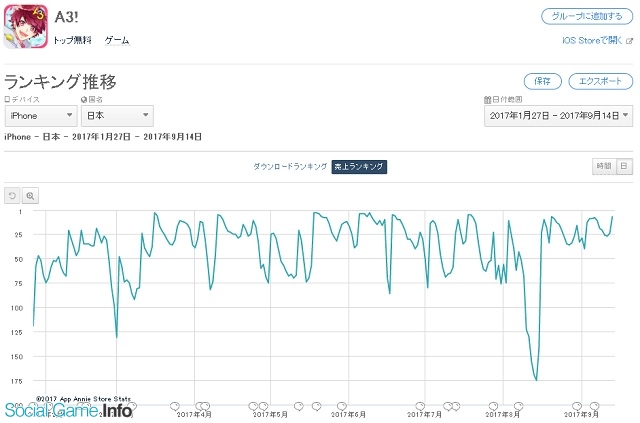This screenshot has height=423, width=640.
Task: Toggle the 時間 granularity button
Action: (x=602, y=166)
